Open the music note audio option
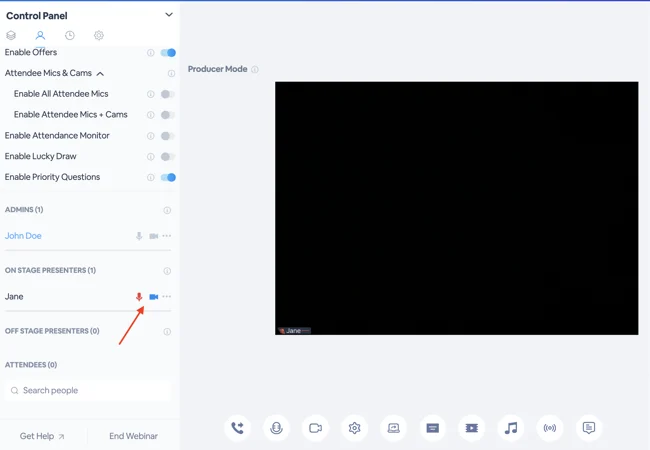 [511, 428]
